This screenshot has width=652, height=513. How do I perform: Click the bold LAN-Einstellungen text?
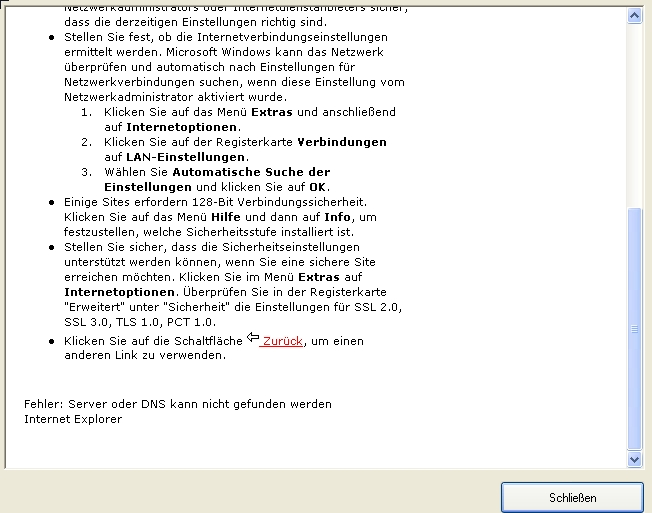pyautogui.click(x=185, y=157)
